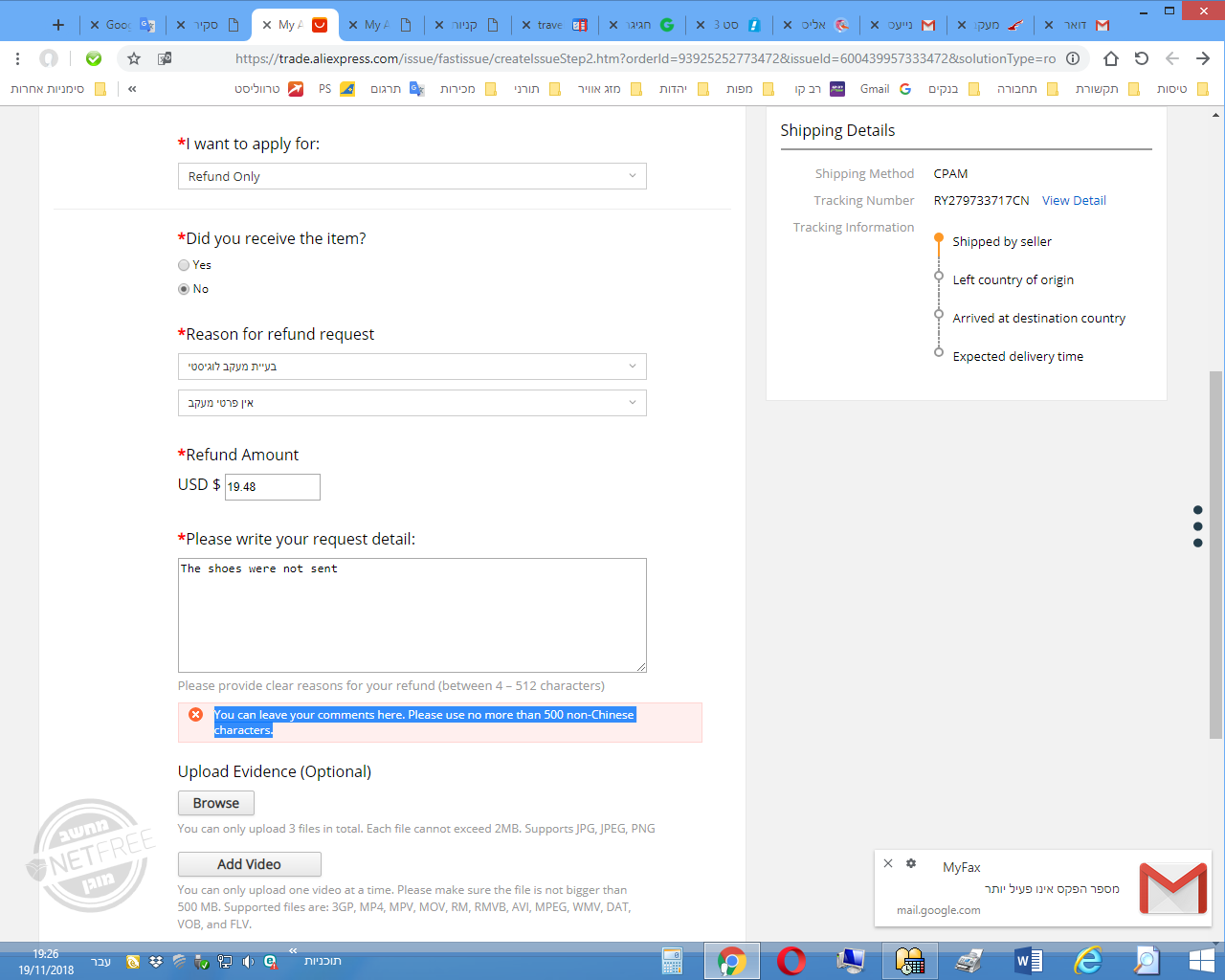1225x980 pixels.
Task: Click the Gmail logo in the MyFax notification
Action: click(x=1172, y=888)
